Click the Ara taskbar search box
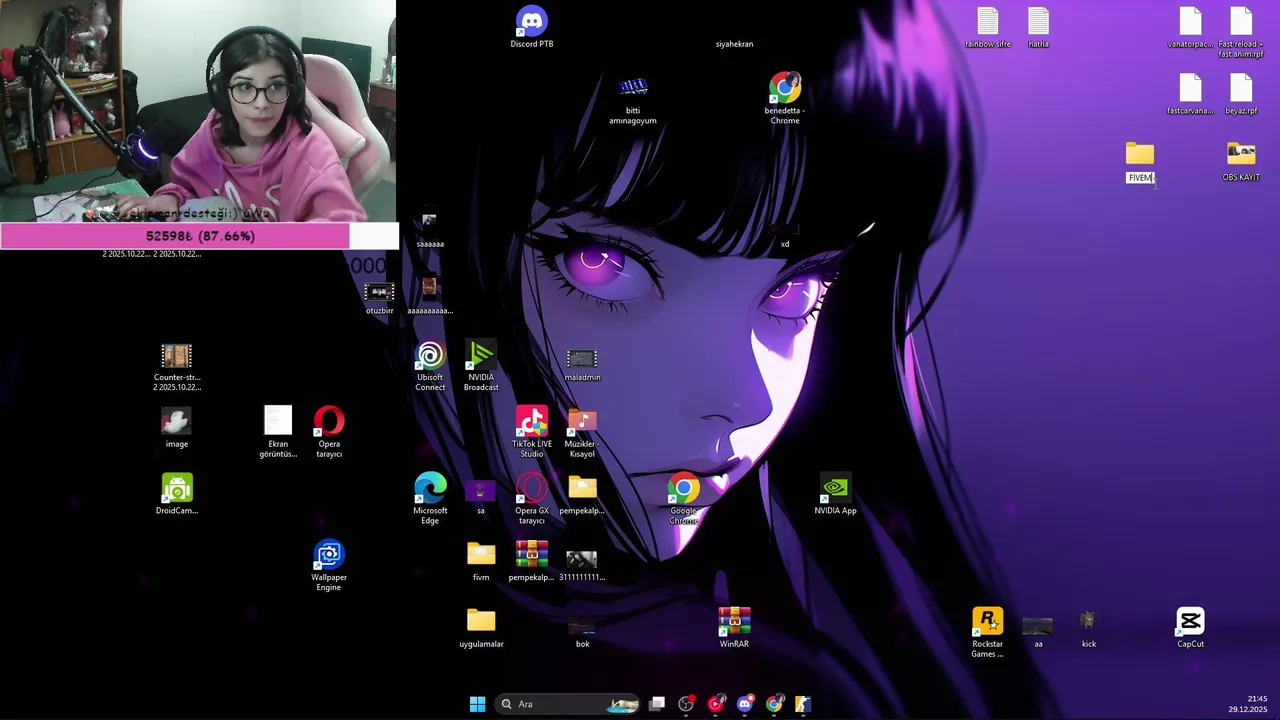The width and height of the screenshot is (1280, 720). click(x=569, y=704)
